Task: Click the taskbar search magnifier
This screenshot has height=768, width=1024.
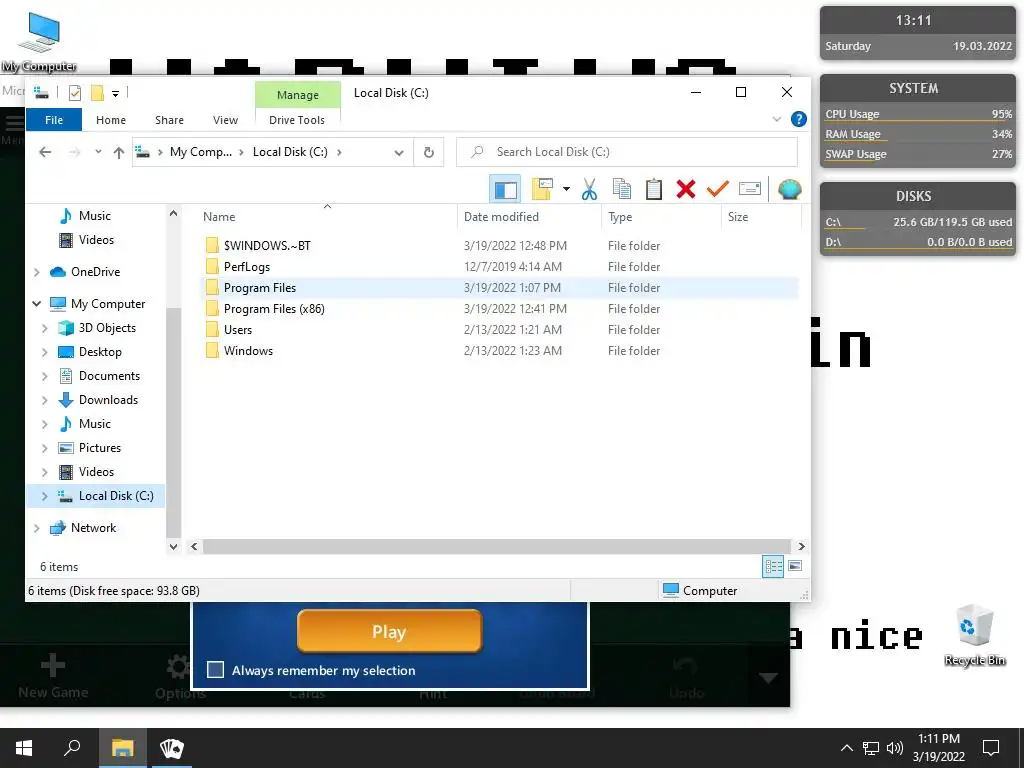Action: point(72,748)
